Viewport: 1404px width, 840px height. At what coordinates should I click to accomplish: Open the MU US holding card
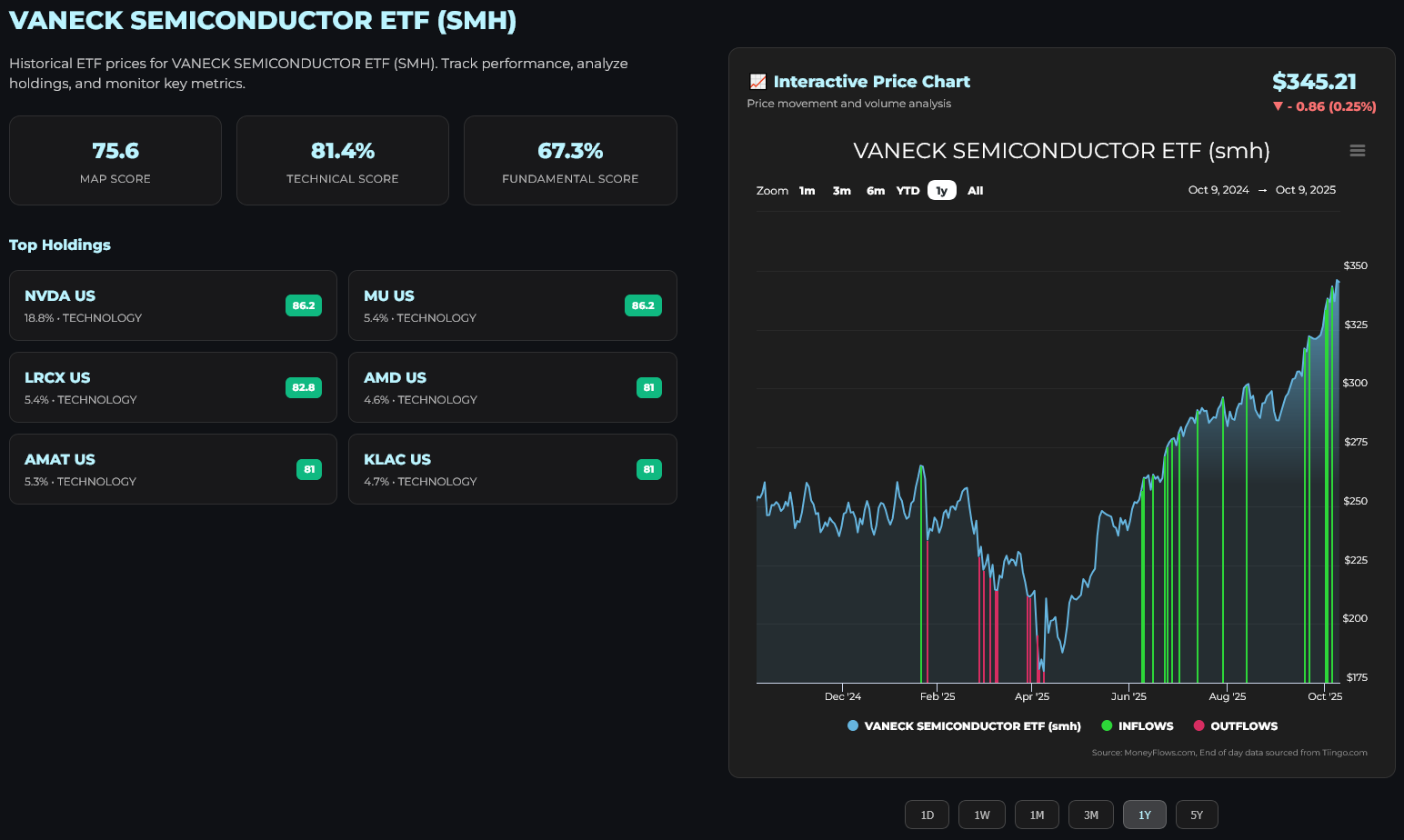pyautogui.click(x=513, y=305)
